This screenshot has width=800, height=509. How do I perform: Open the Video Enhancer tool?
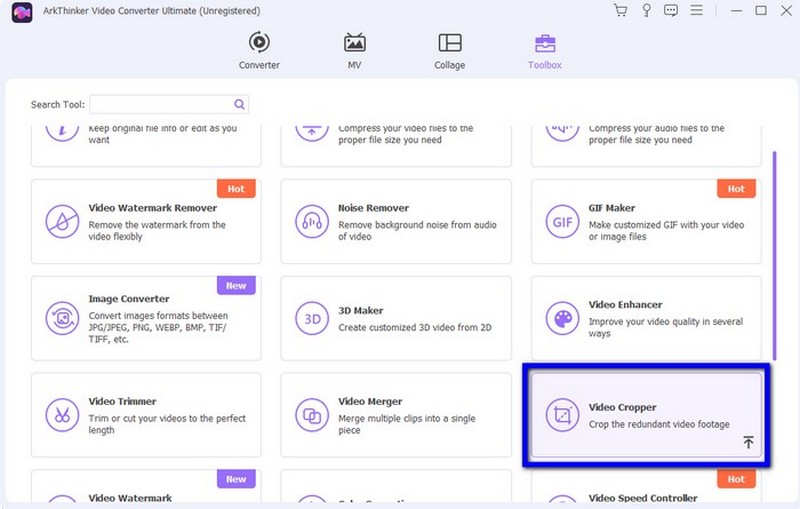tap(646, 318)
